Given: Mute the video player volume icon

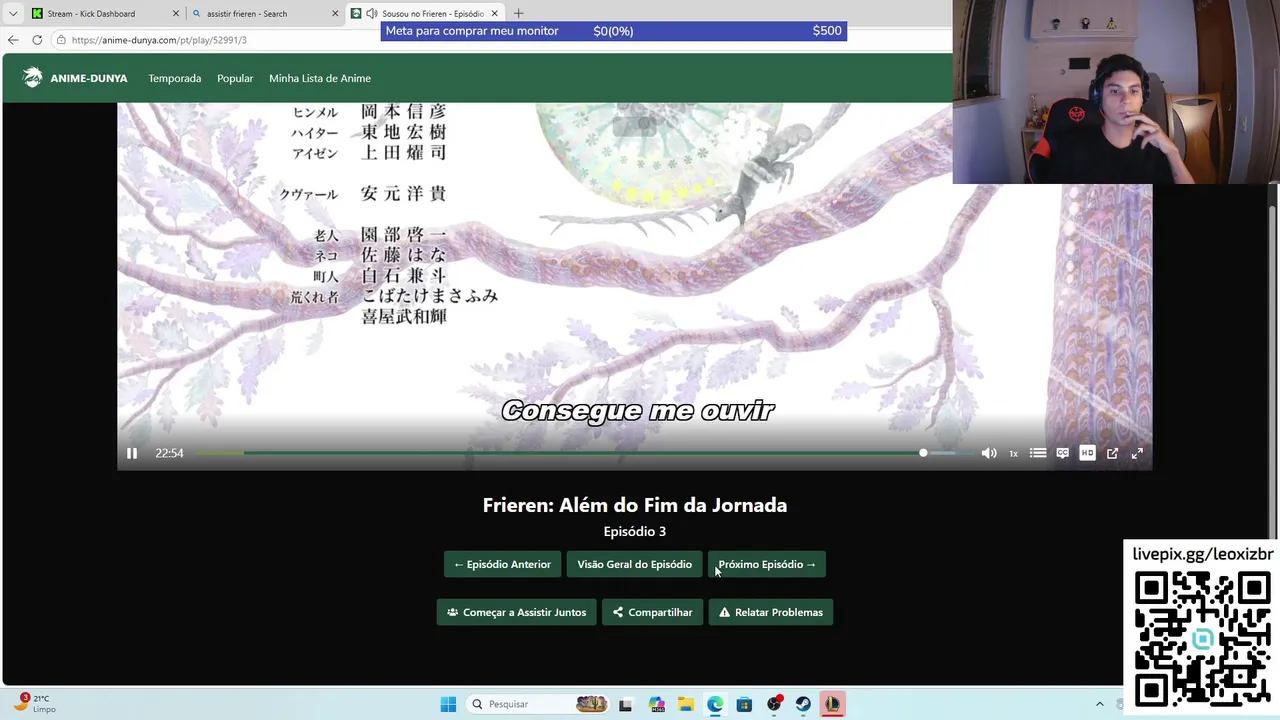Looking at the screenshot, I should [x=988, y=453].
